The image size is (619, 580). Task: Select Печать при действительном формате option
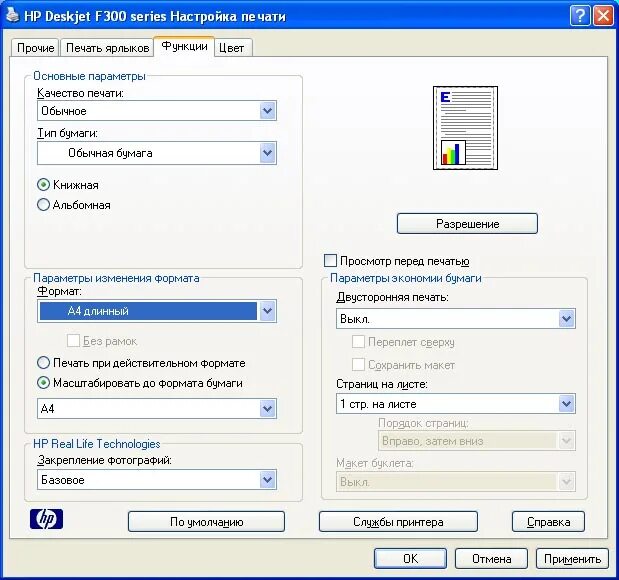click(x=43, y=363)
